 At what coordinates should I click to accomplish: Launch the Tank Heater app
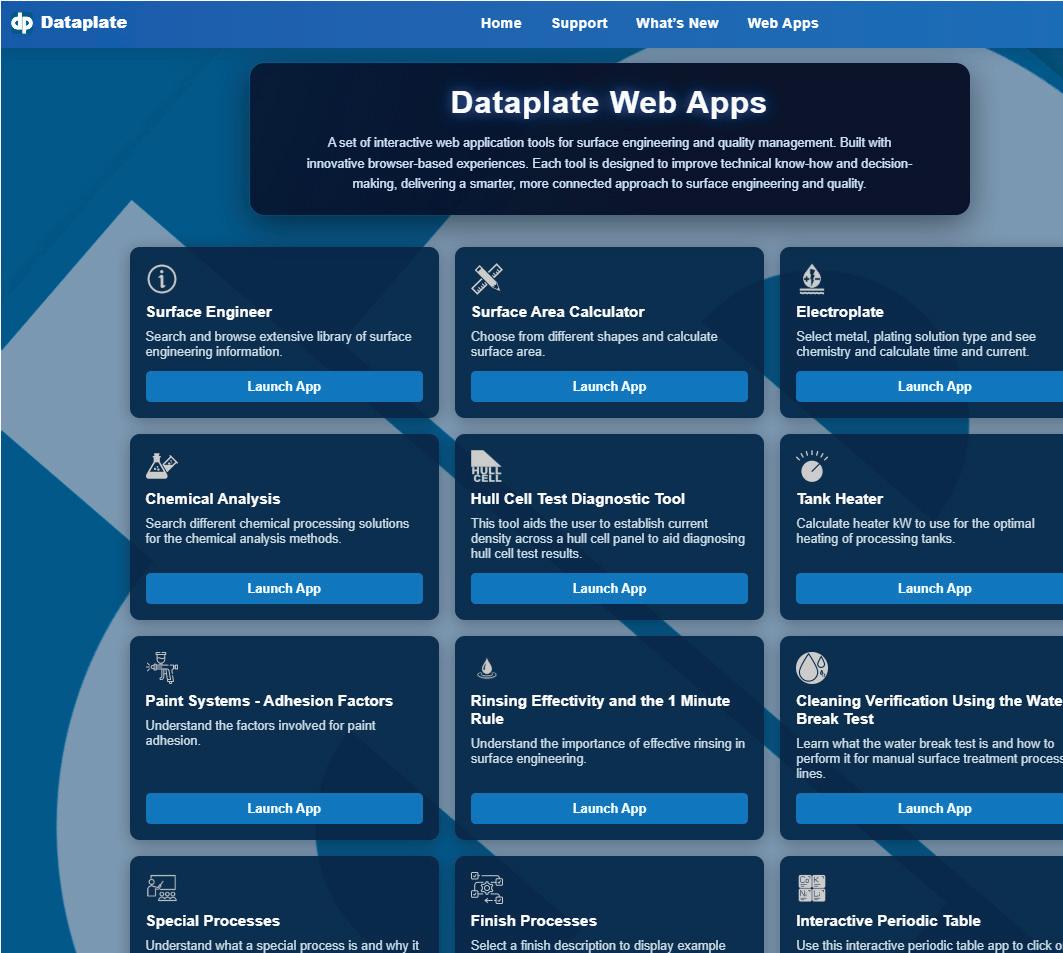929,588
